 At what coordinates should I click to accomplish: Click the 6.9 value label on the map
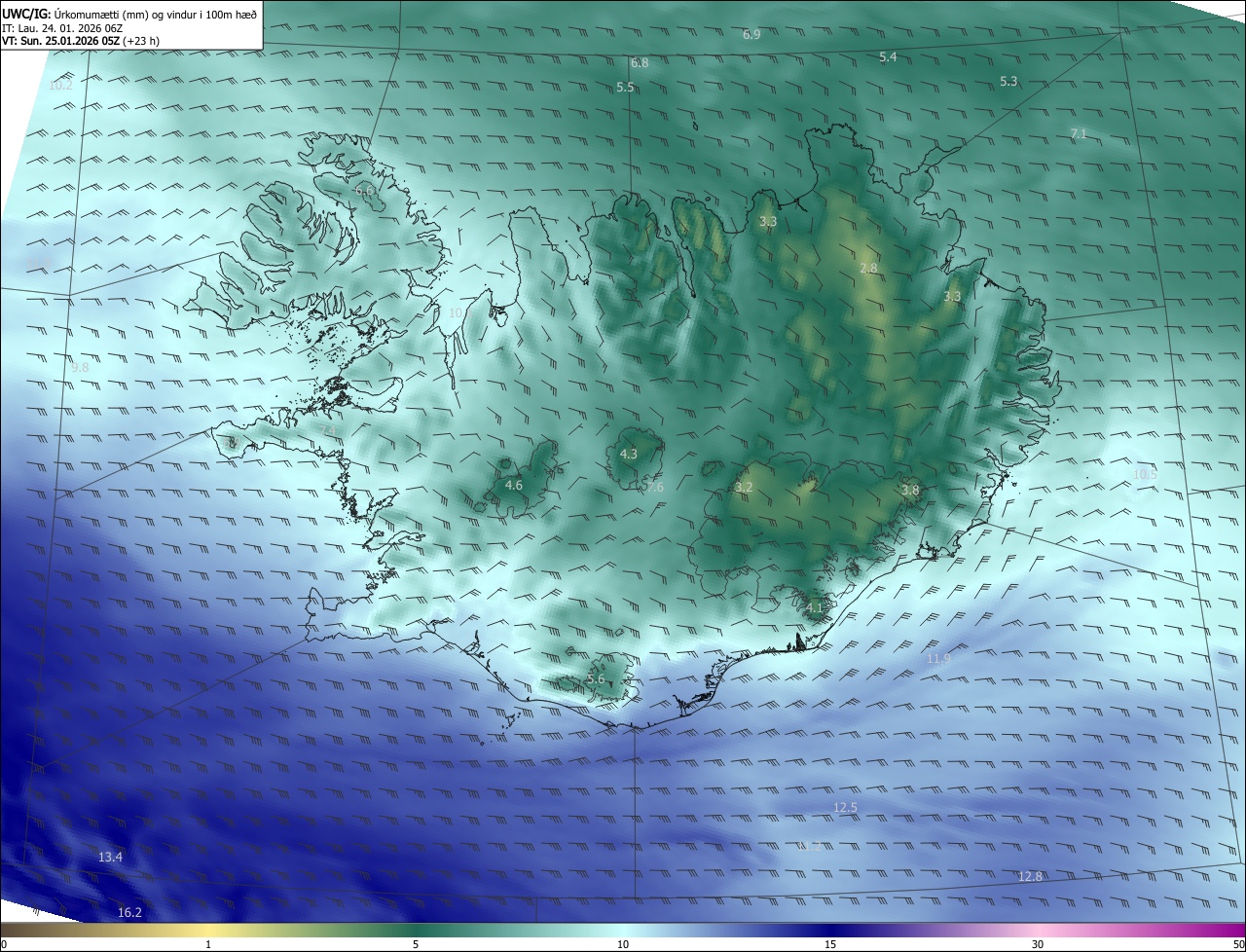751,34
